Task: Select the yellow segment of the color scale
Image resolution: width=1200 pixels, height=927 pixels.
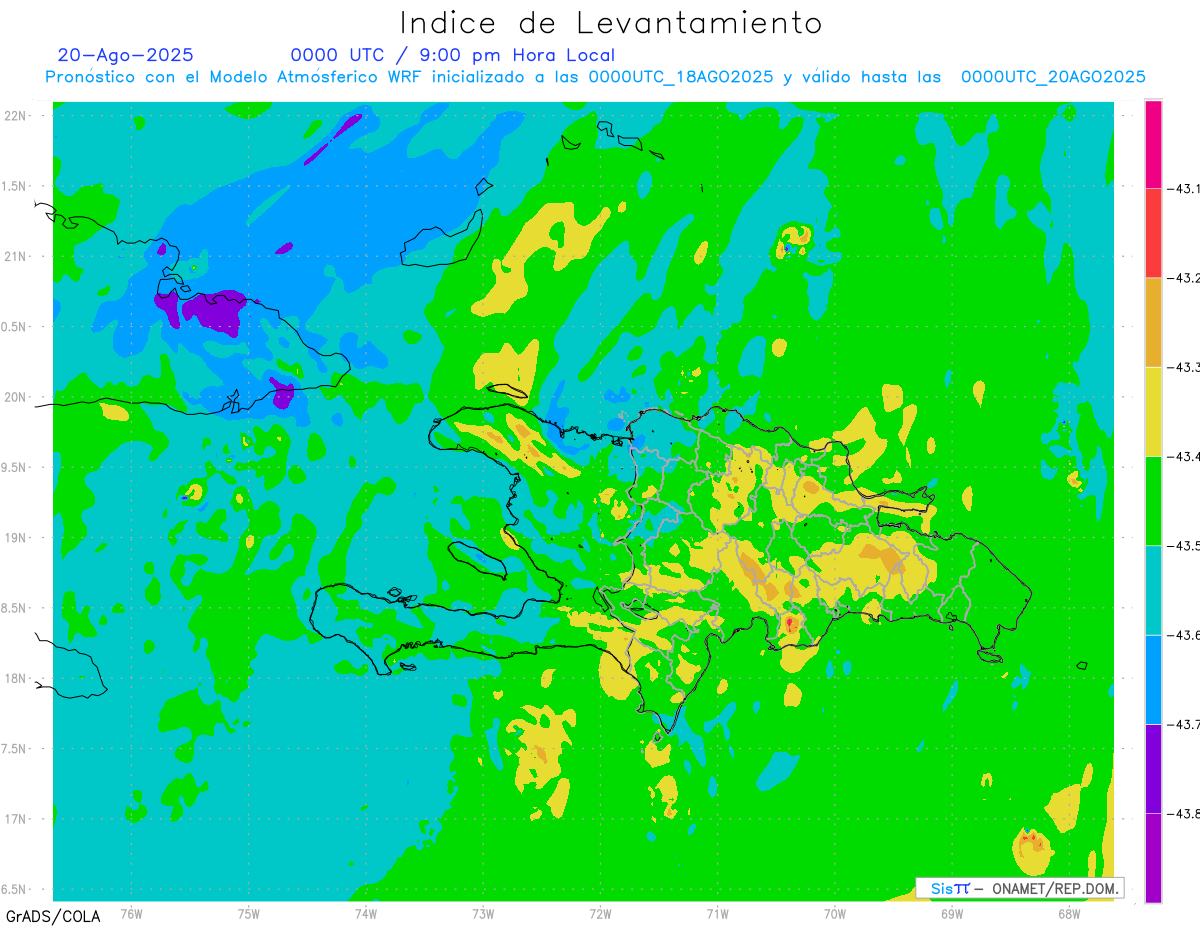Action: pos(1153,411)
